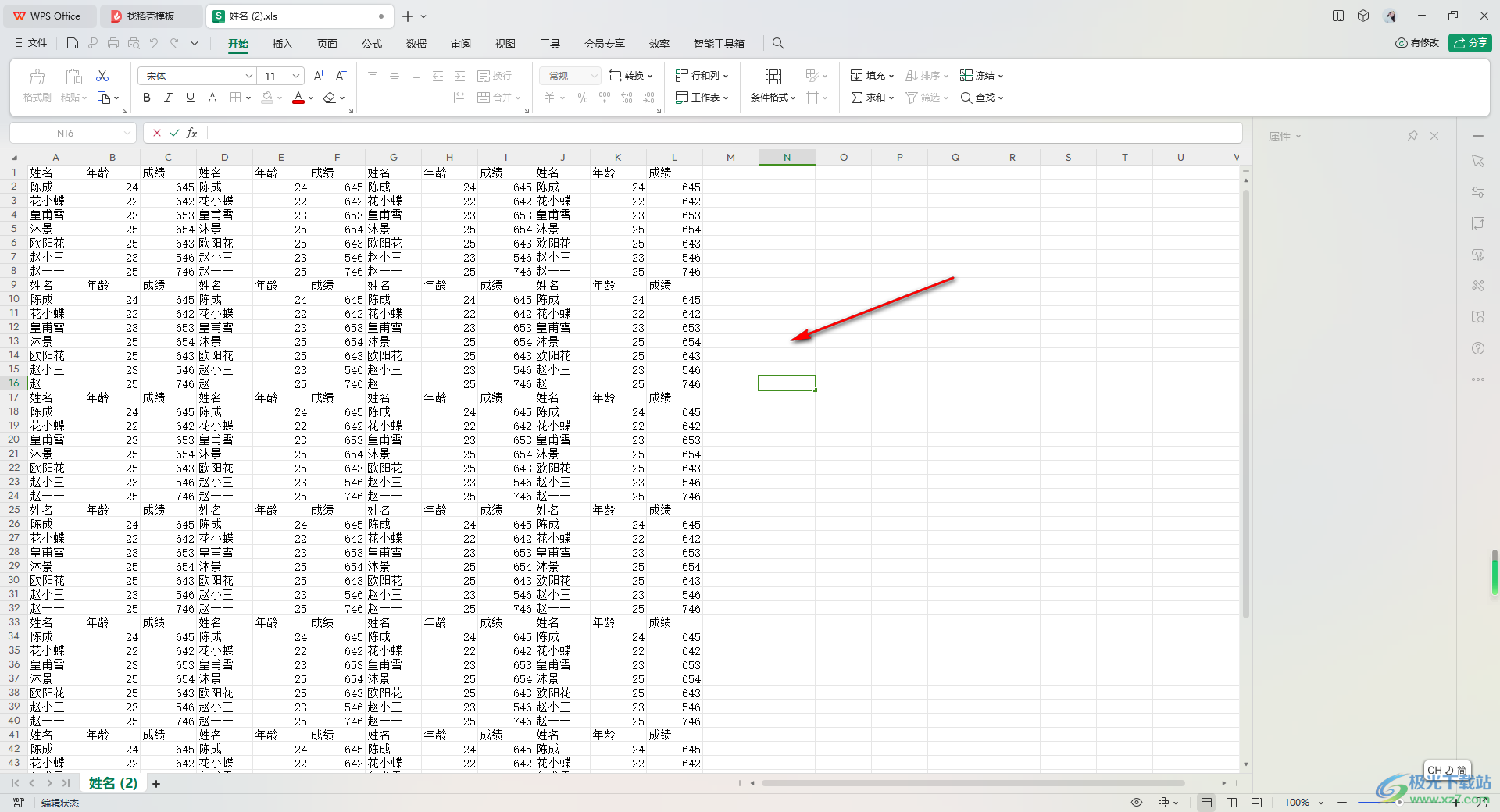
Task: Open Print Preview from quick access toolbar
Action: pyautogui.click(x=134, y=44)
